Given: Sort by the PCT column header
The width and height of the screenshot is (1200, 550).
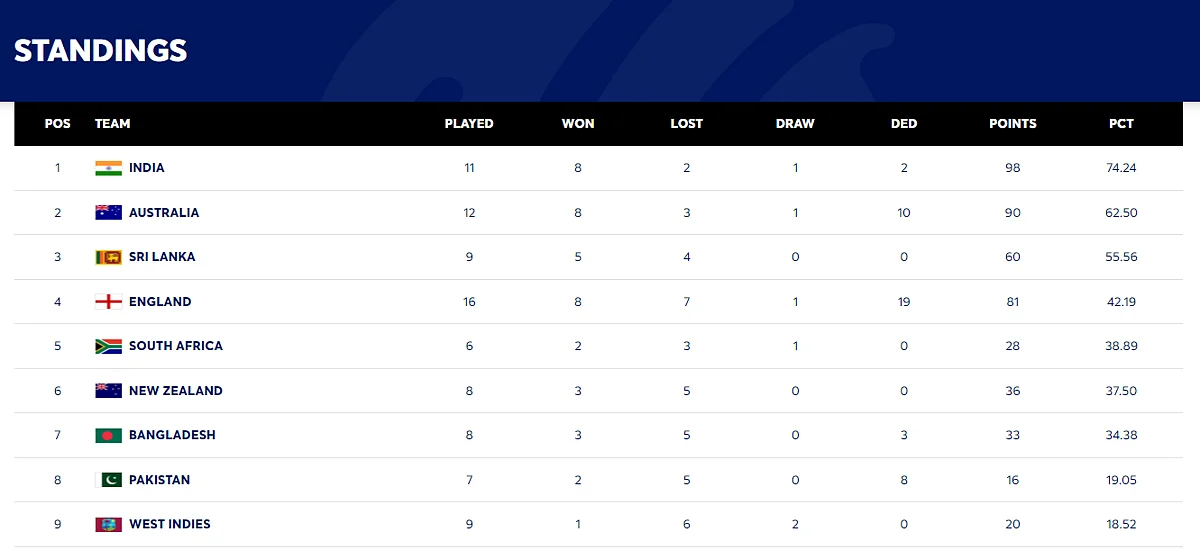Looking at the screenshot, I should [1121, 124].
